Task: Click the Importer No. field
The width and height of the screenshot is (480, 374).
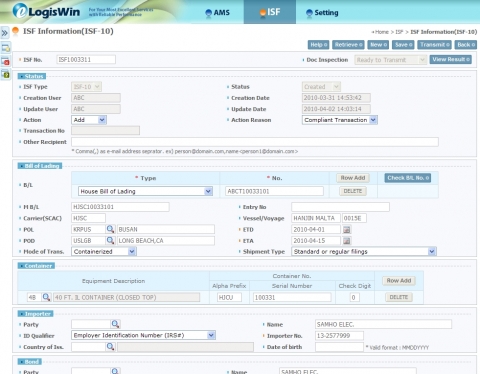Action: [x=339, y=336]
